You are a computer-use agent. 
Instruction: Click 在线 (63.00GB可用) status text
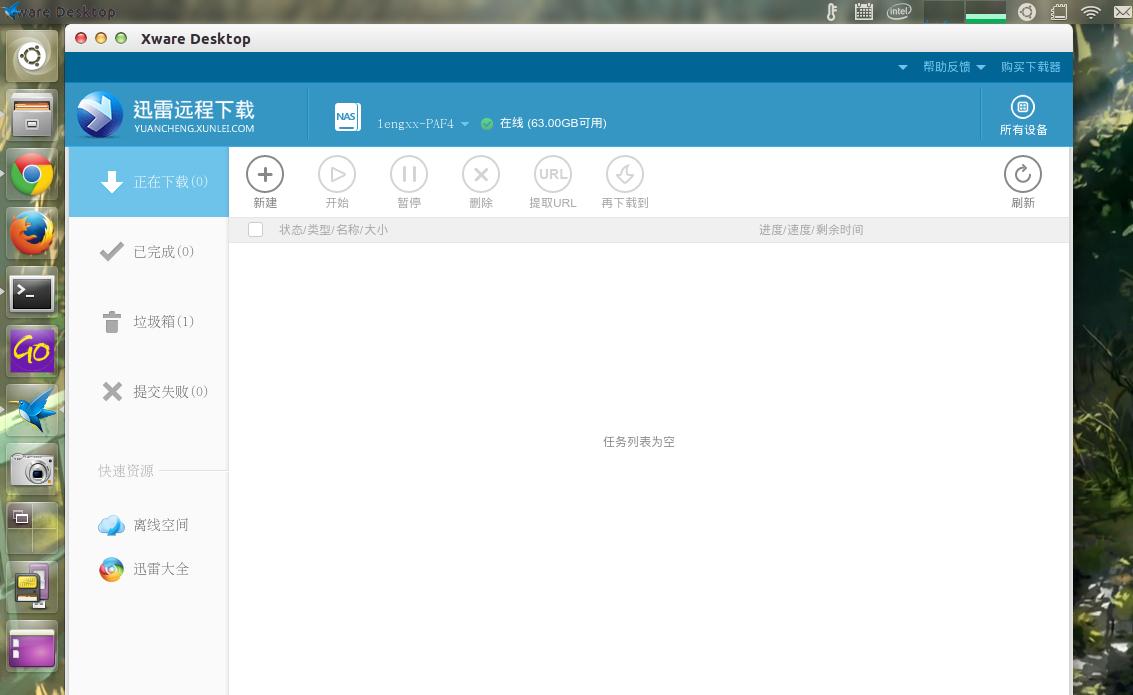click(x=553, y=123)
